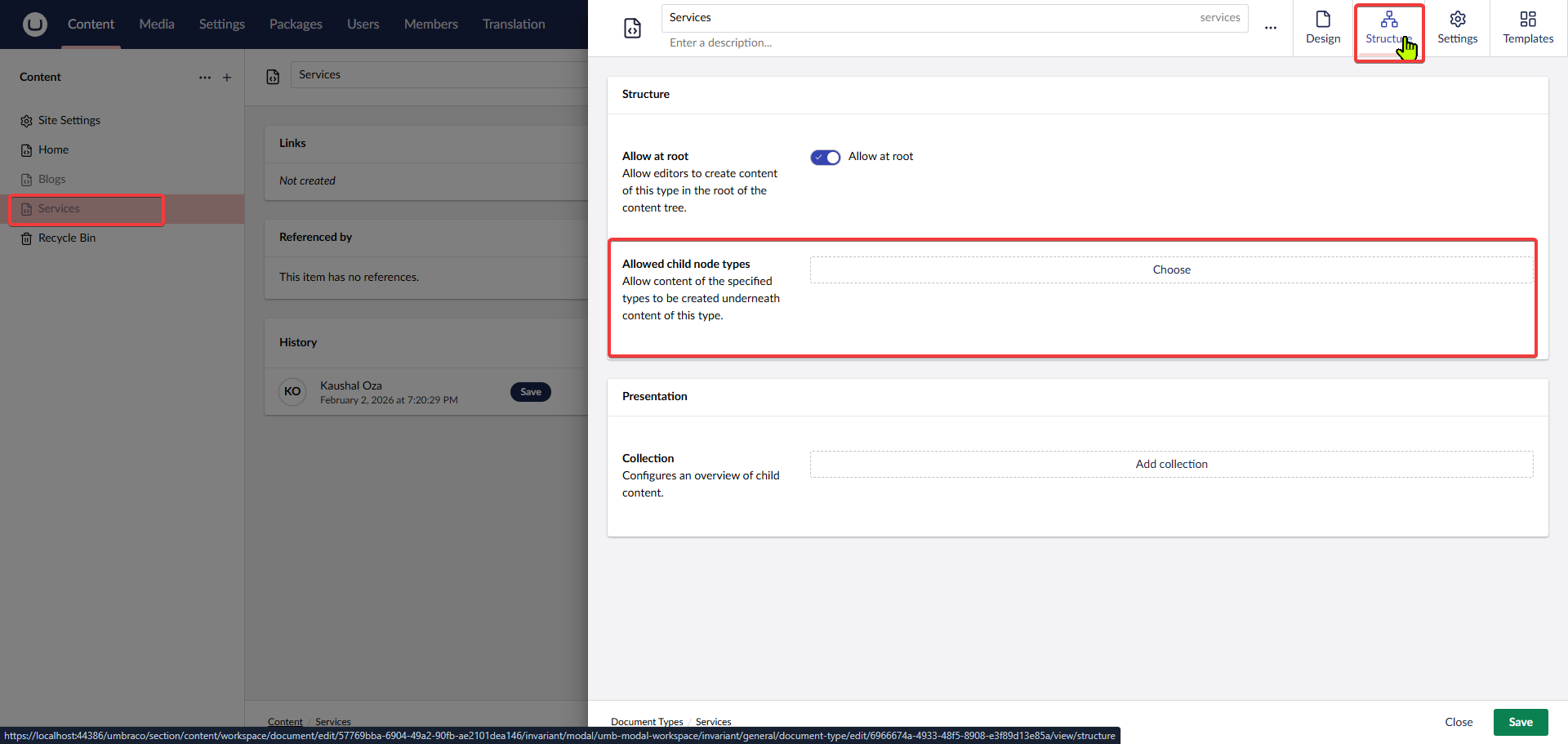Click the workspace Settings gear icon
Viewport: 1568px width, 744px height.
point(1457,20)
